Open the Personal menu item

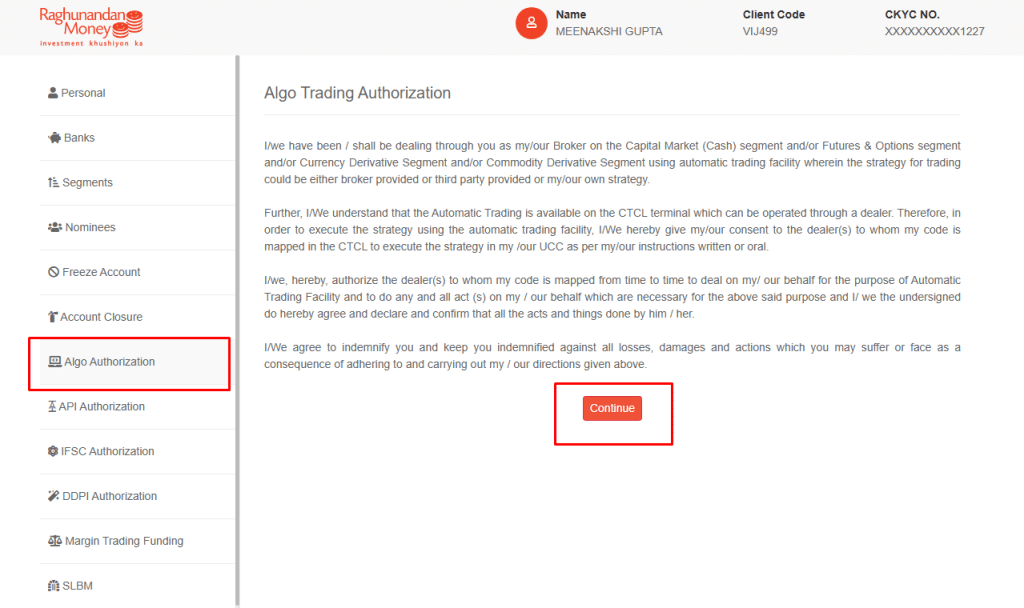pos(137,93)
